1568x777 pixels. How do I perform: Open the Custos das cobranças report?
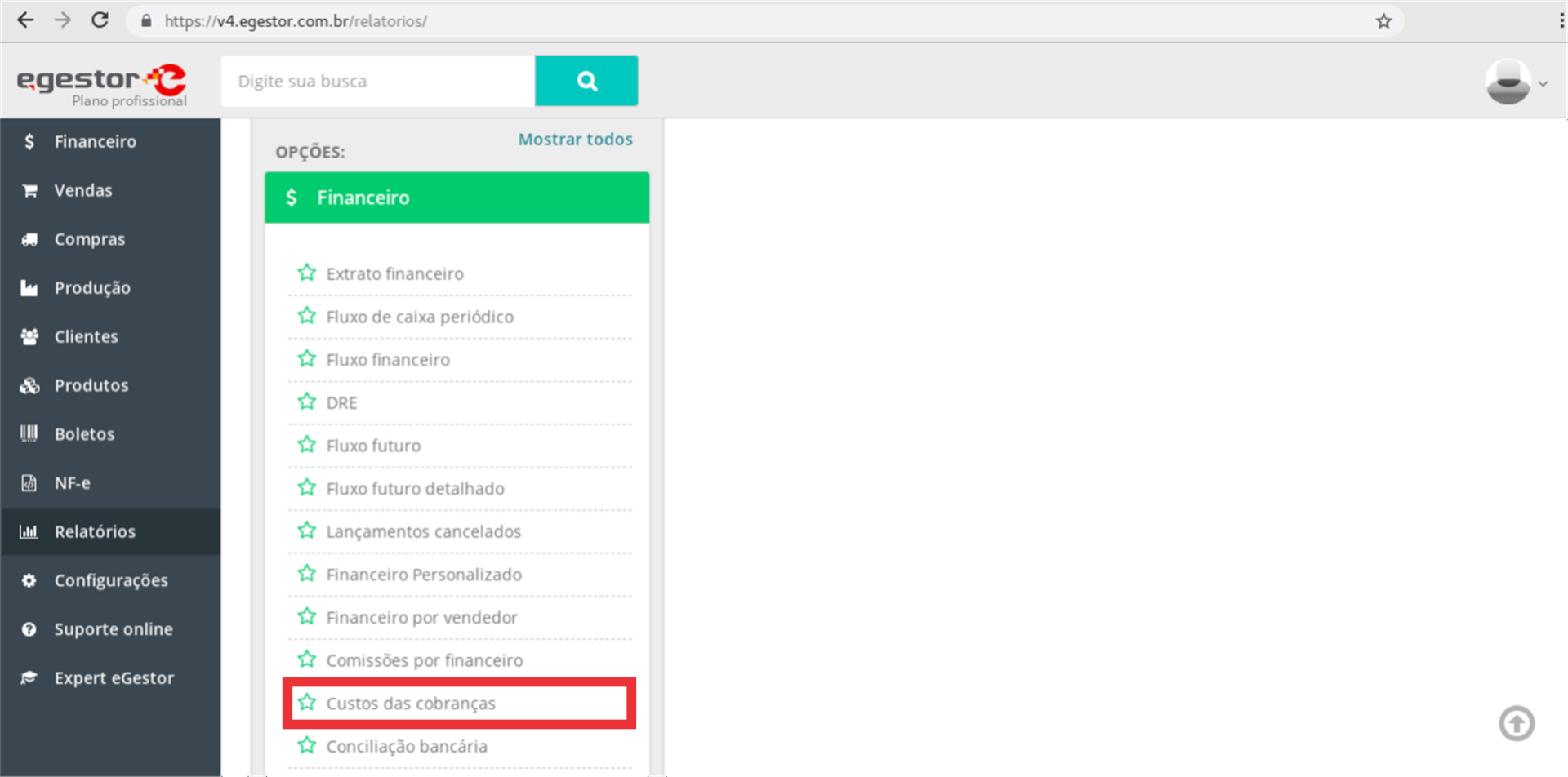[x=411, y=704]
